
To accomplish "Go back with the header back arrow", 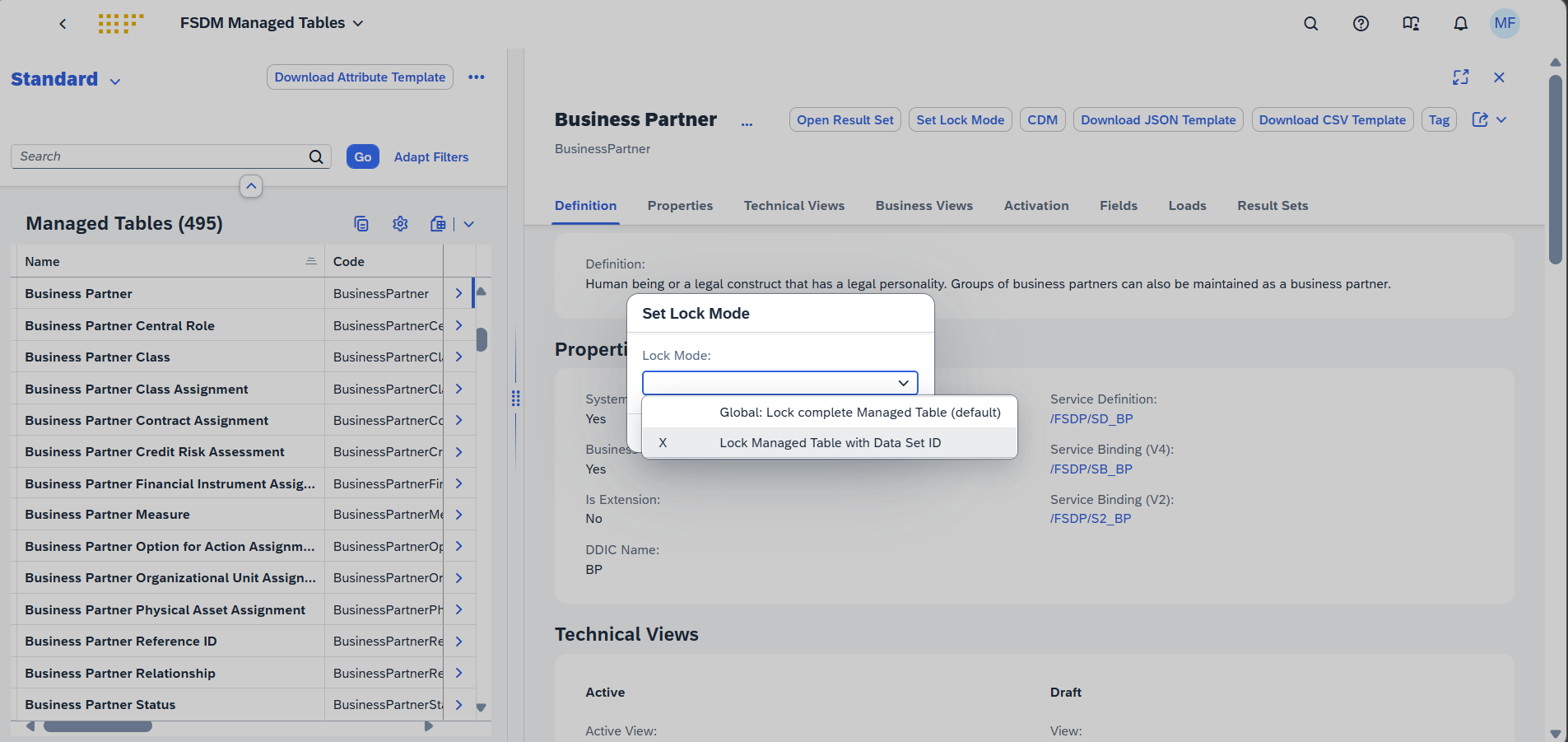I will (x=63, y=23).
